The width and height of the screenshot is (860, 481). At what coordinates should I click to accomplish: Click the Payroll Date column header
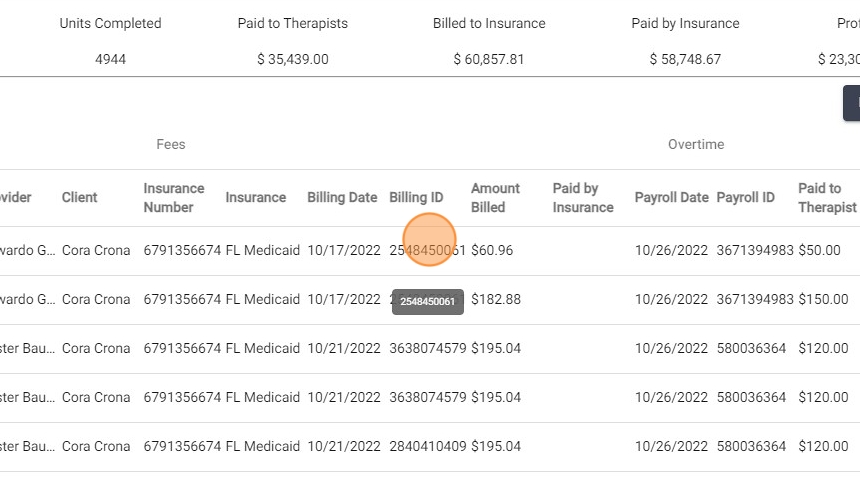click(x=671, y=198)
